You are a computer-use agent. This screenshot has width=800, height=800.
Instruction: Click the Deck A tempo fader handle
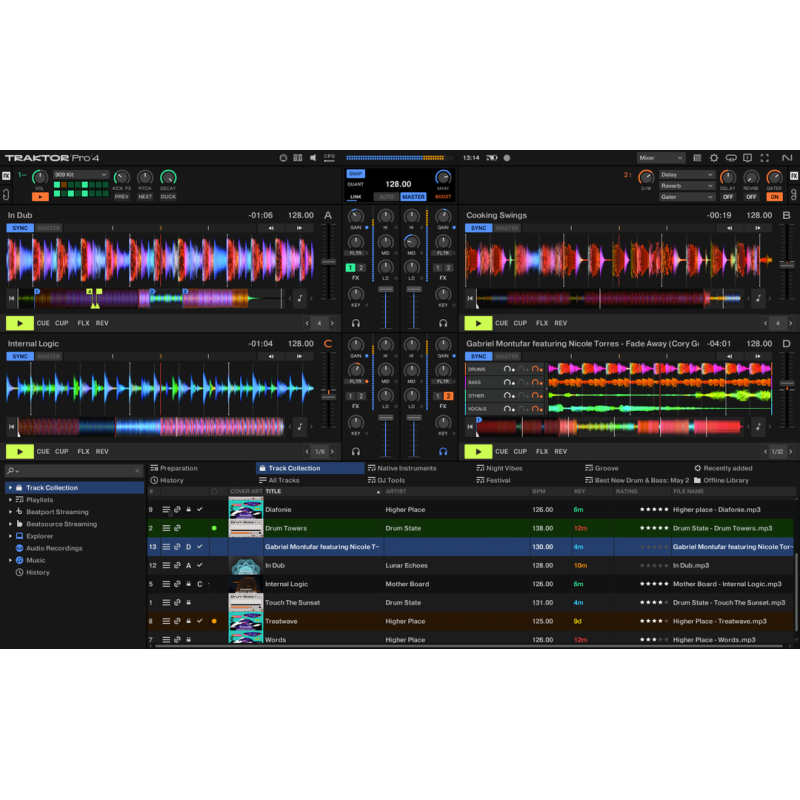coord(328,262)
